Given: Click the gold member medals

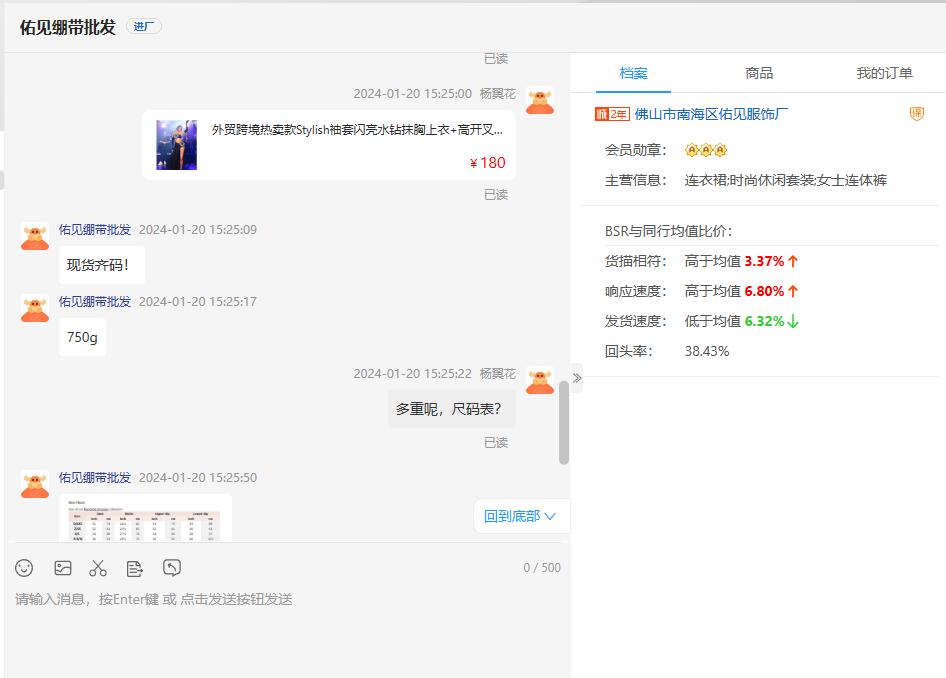Looking at the screenshot, I should pyautogui.click(x=705, y=150).
